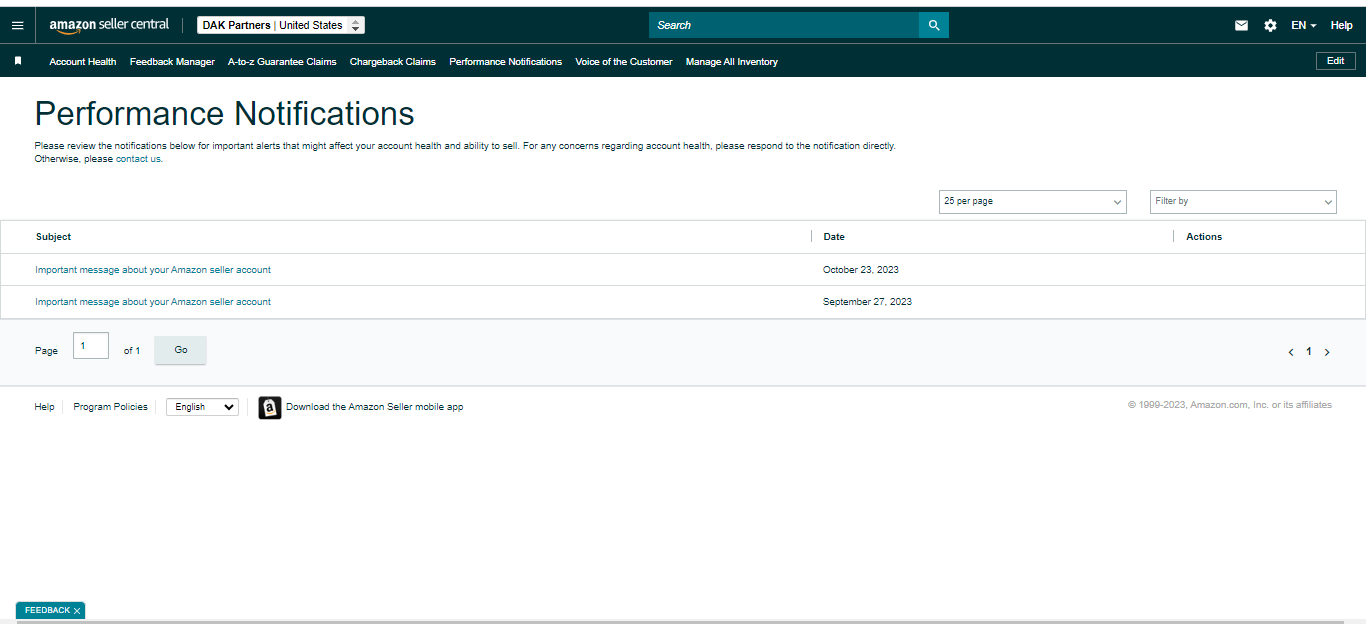1366x624 pixels.
Task: Click the footer Help link
Action: (44, 407)
